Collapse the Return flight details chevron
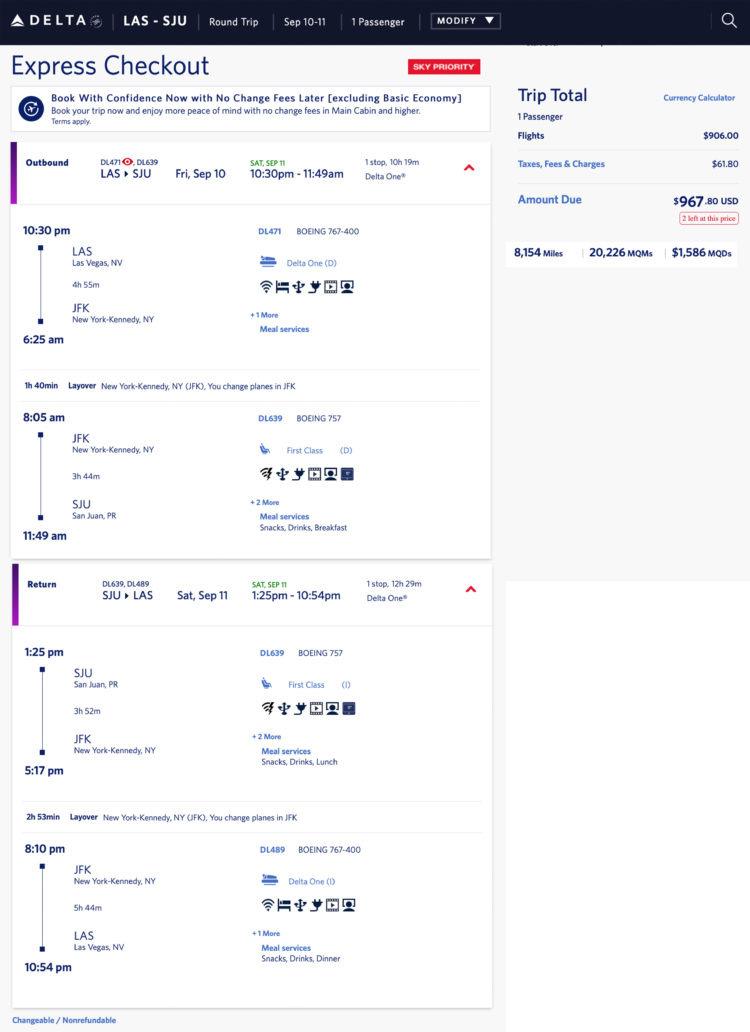 pos(470,589)
